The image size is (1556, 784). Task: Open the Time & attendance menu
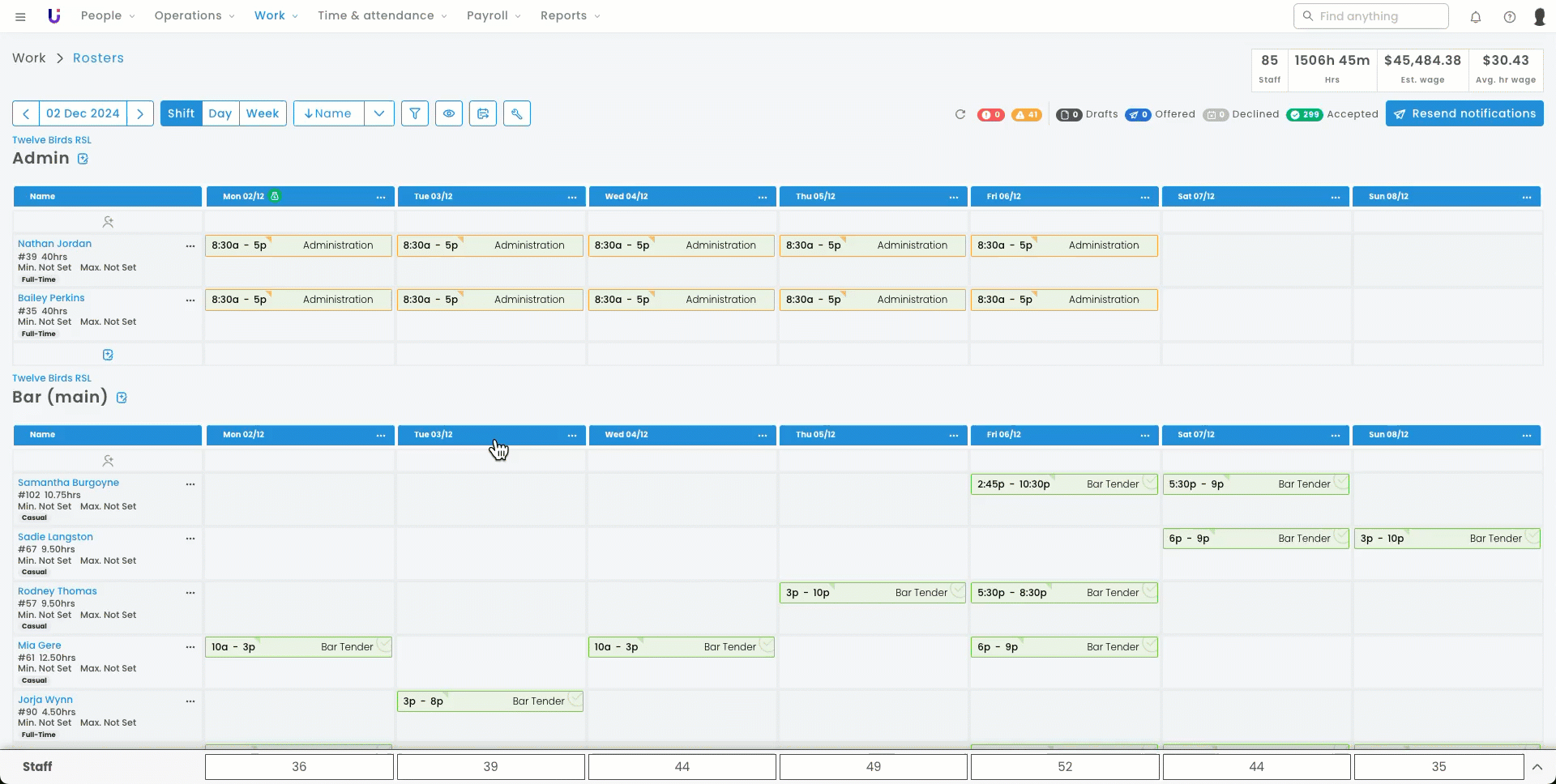(382, 15)
